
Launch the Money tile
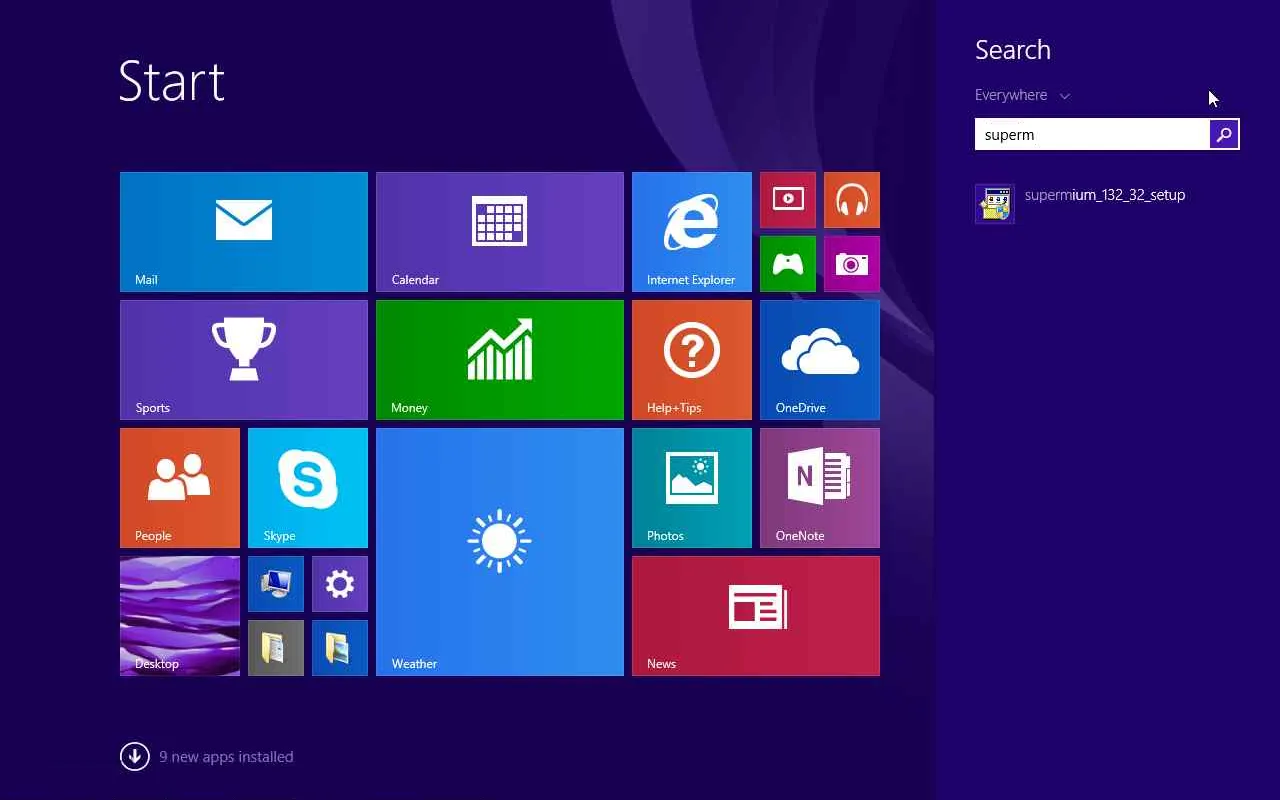click(500, 360)
